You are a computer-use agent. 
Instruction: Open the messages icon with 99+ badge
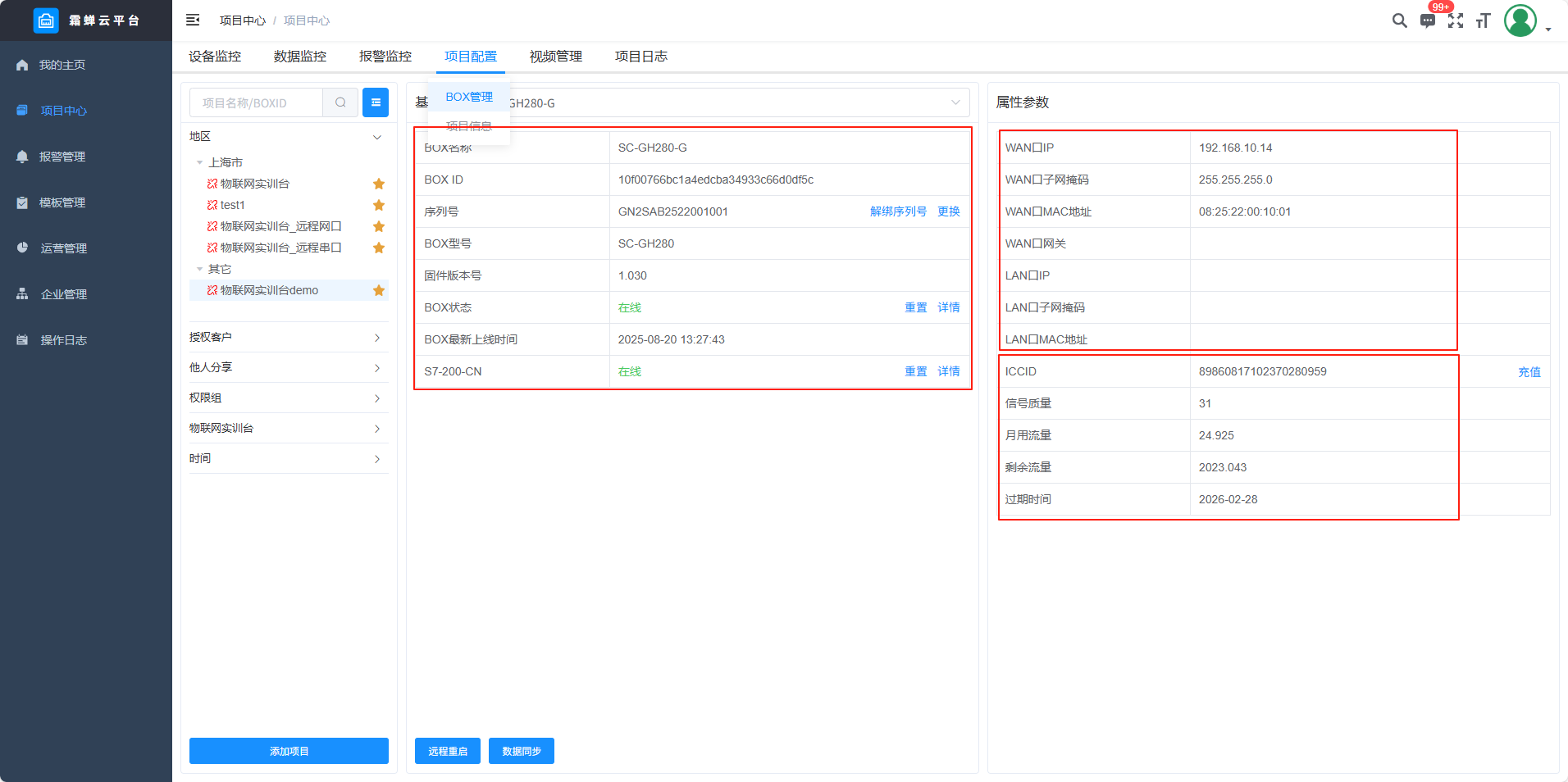point(1428,21)
